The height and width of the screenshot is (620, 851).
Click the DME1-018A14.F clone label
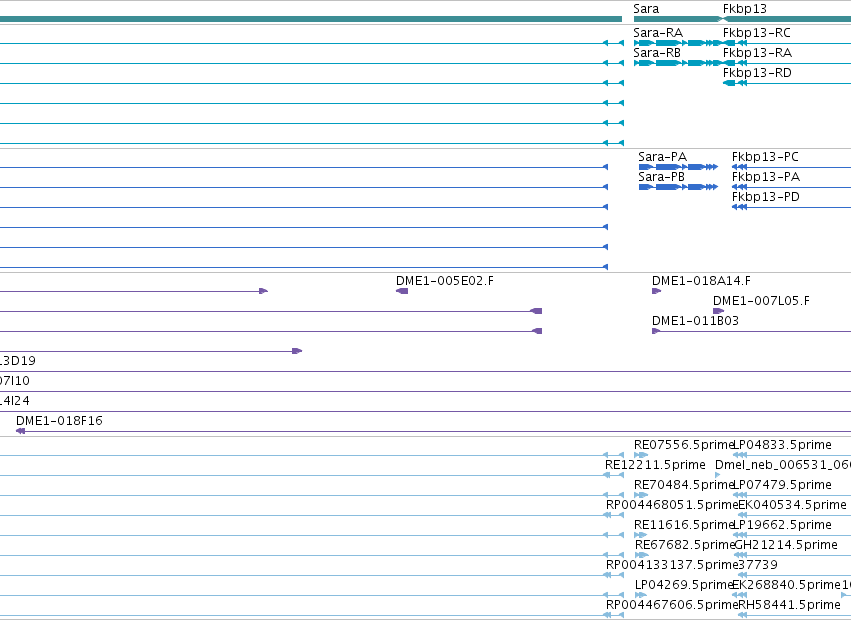(x=701, y=281)
